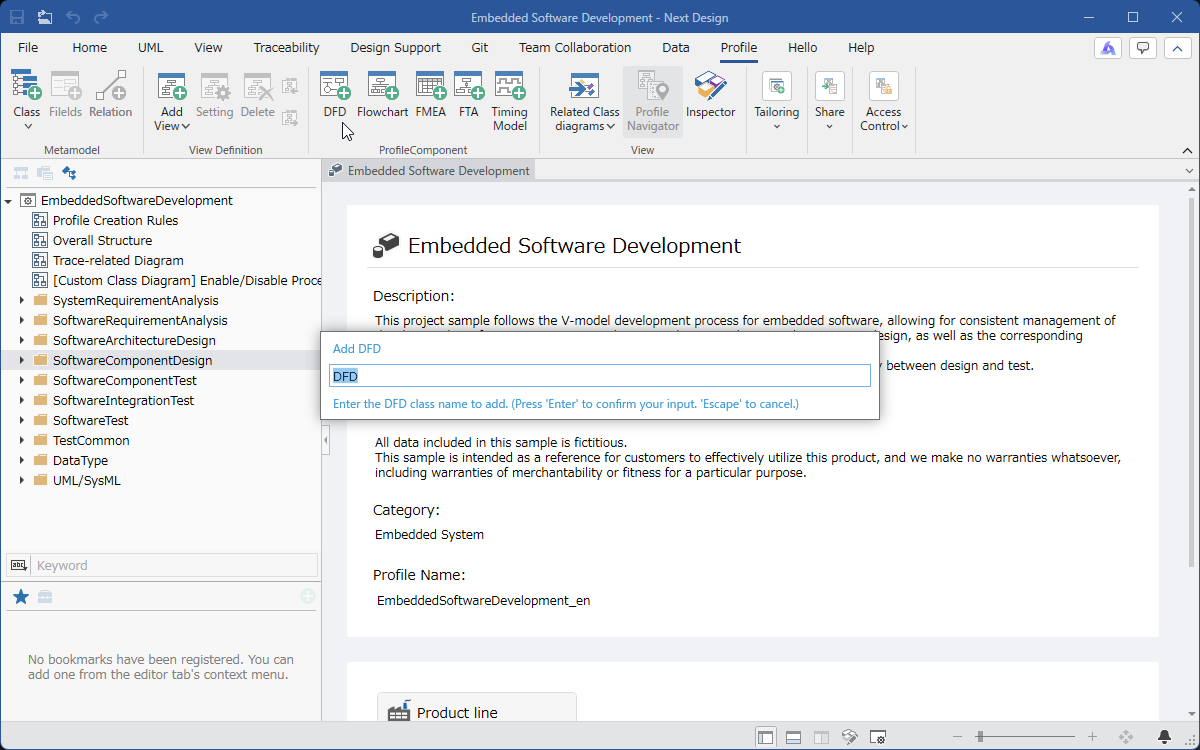Expand the SoftwareComponentTest folder
The image size is (1200, 750).
coord(22,380)
